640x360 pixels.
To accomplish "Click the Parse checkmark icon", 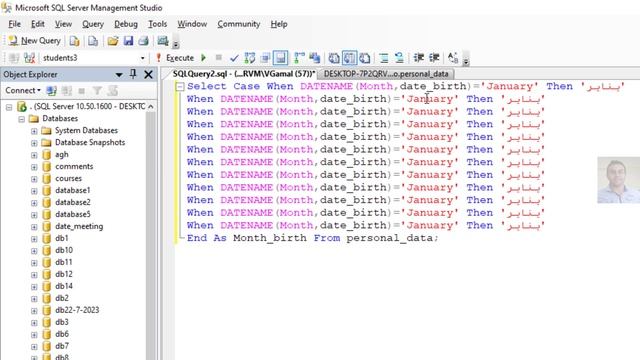I will (234, 58).
